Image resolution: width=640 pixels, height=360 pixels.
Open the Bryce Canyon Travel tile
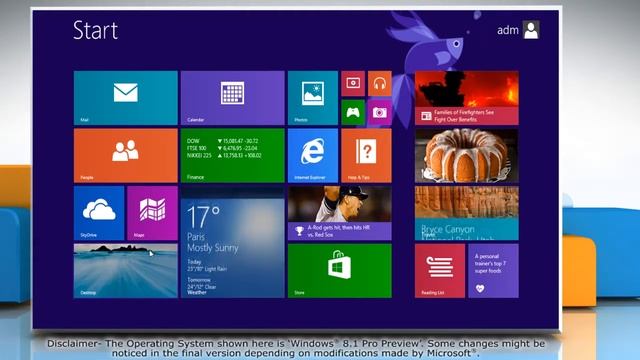tap(467, 213)
